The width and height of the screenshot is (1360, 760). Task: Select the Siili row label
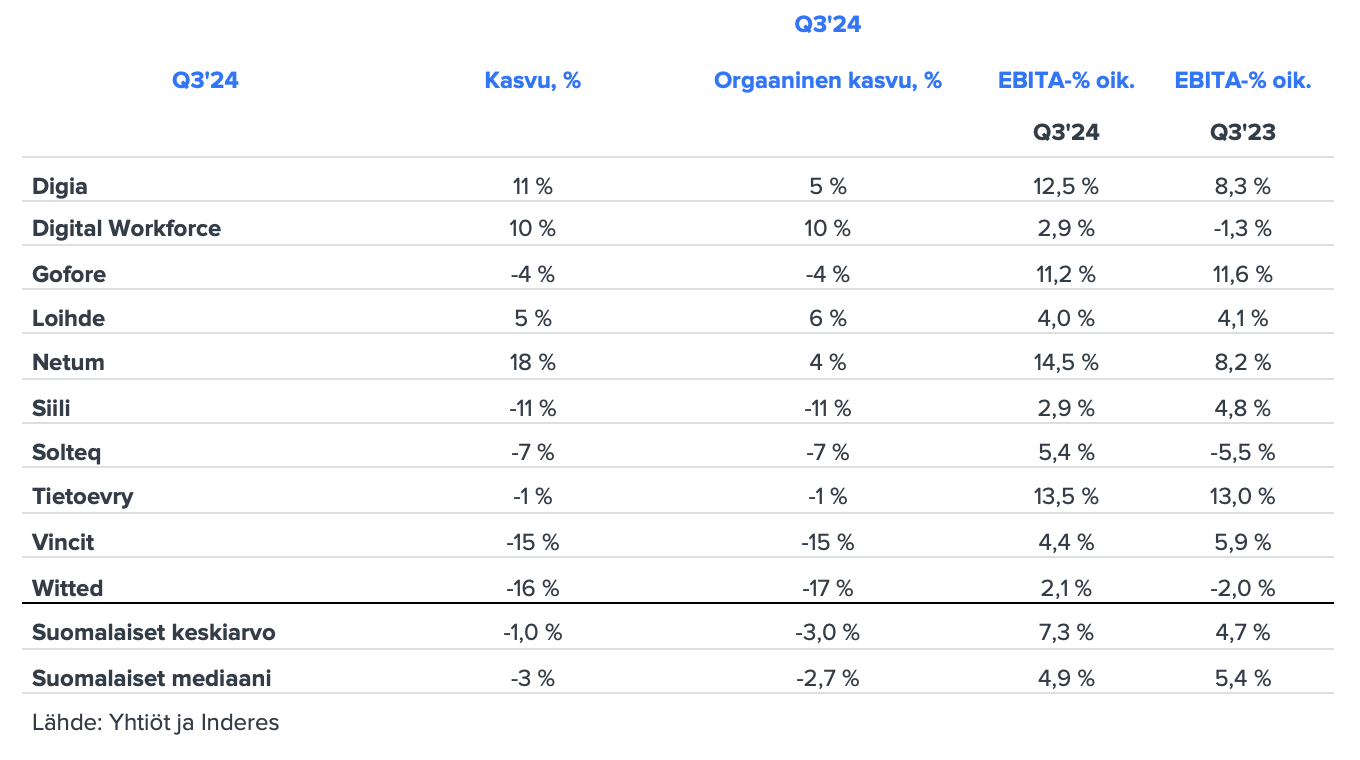[51, 408]
